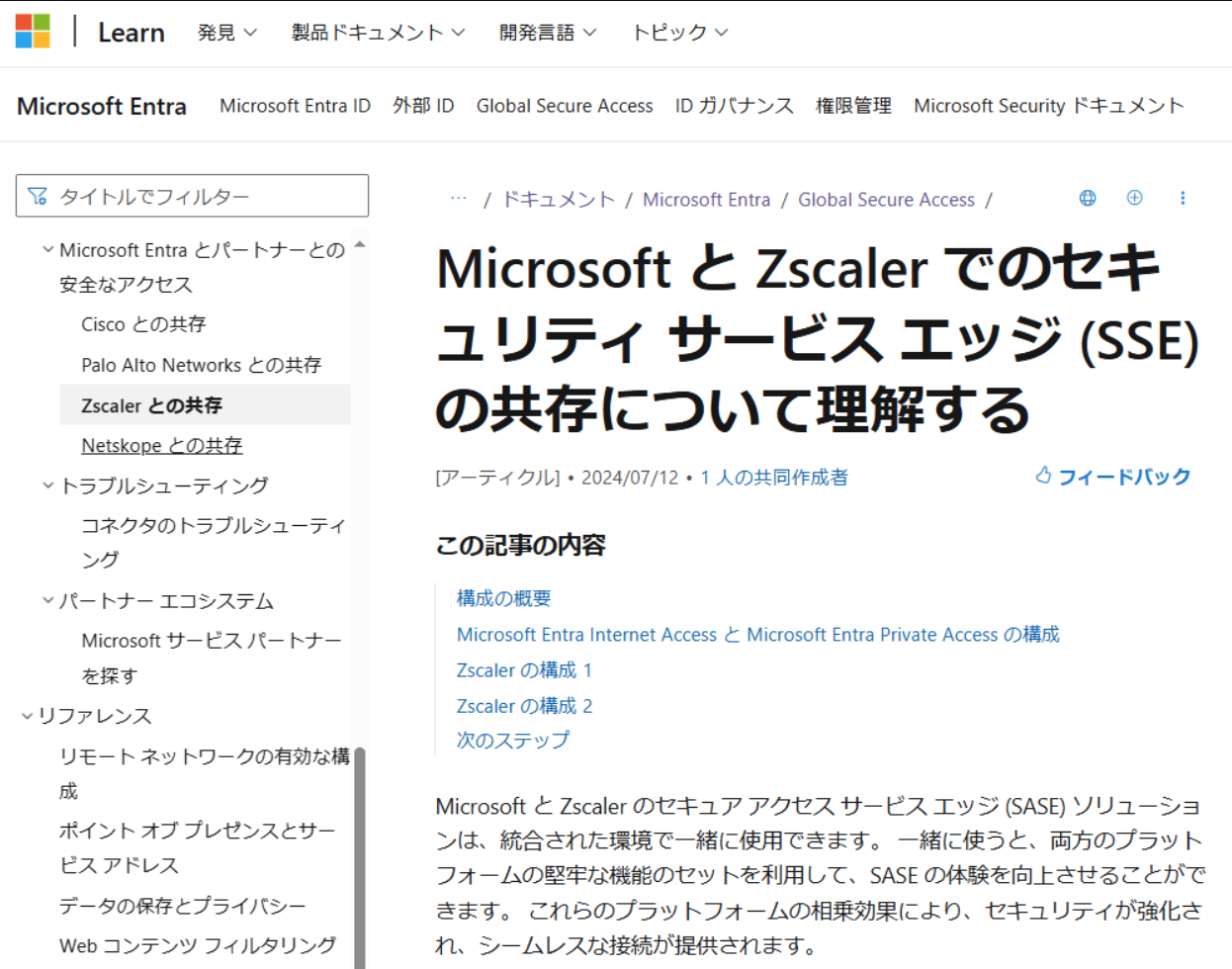Jump to 構成の概要
1232x969 pixels.
[503, 597]
